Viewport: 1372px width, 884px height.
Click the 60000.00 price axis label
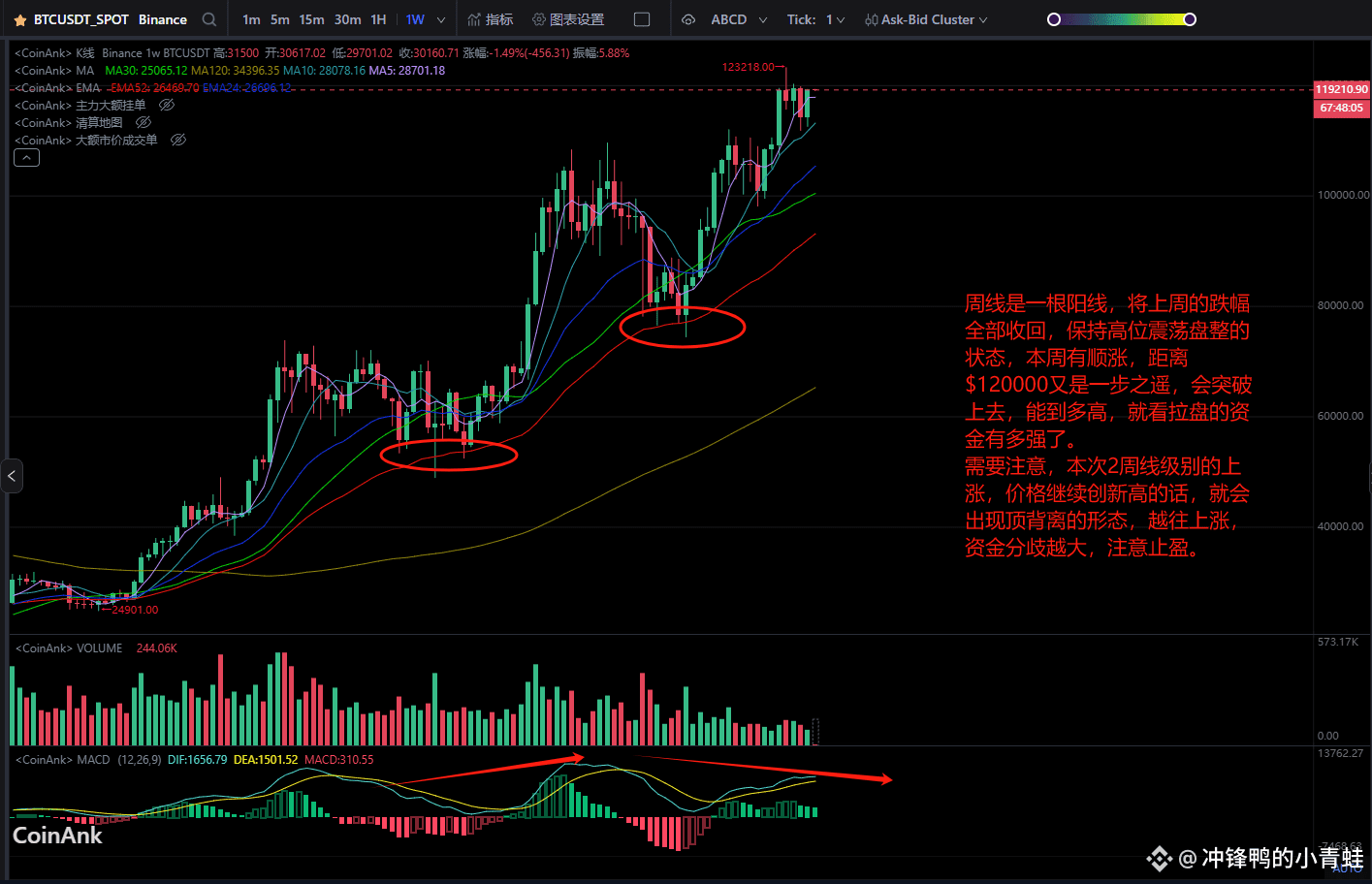(x=1340, y=416)
